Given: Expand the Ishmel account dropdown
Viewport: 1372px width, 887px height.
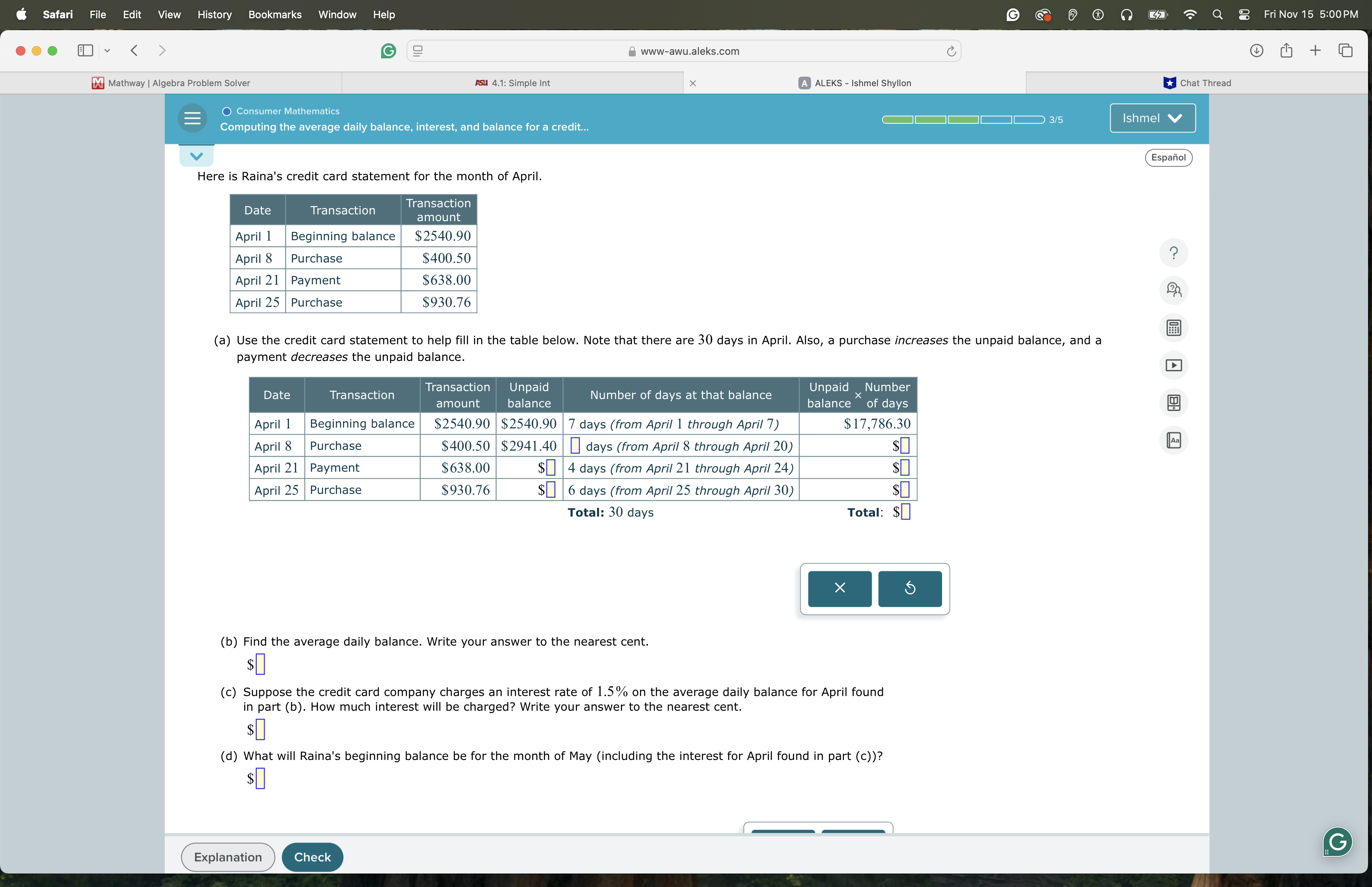Looking at the screenshot, I should pos(1152,118).
